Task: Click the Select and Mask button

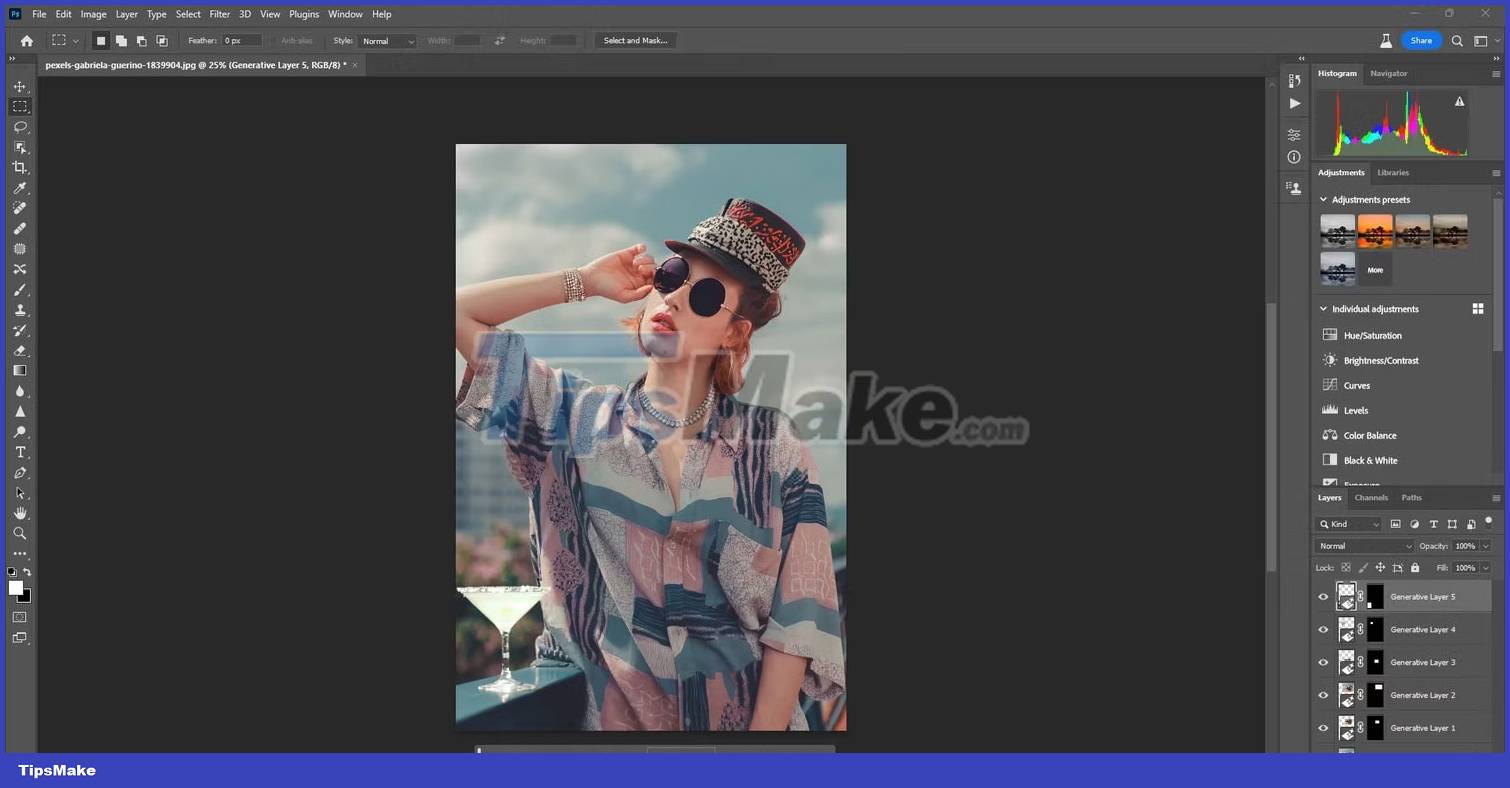Action: [636, 41]
